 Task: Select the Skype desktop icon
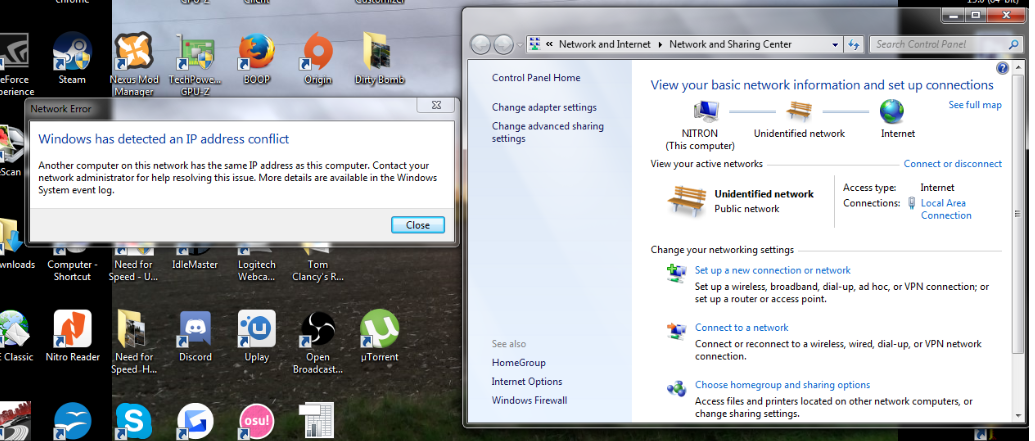tap(133, 421)
